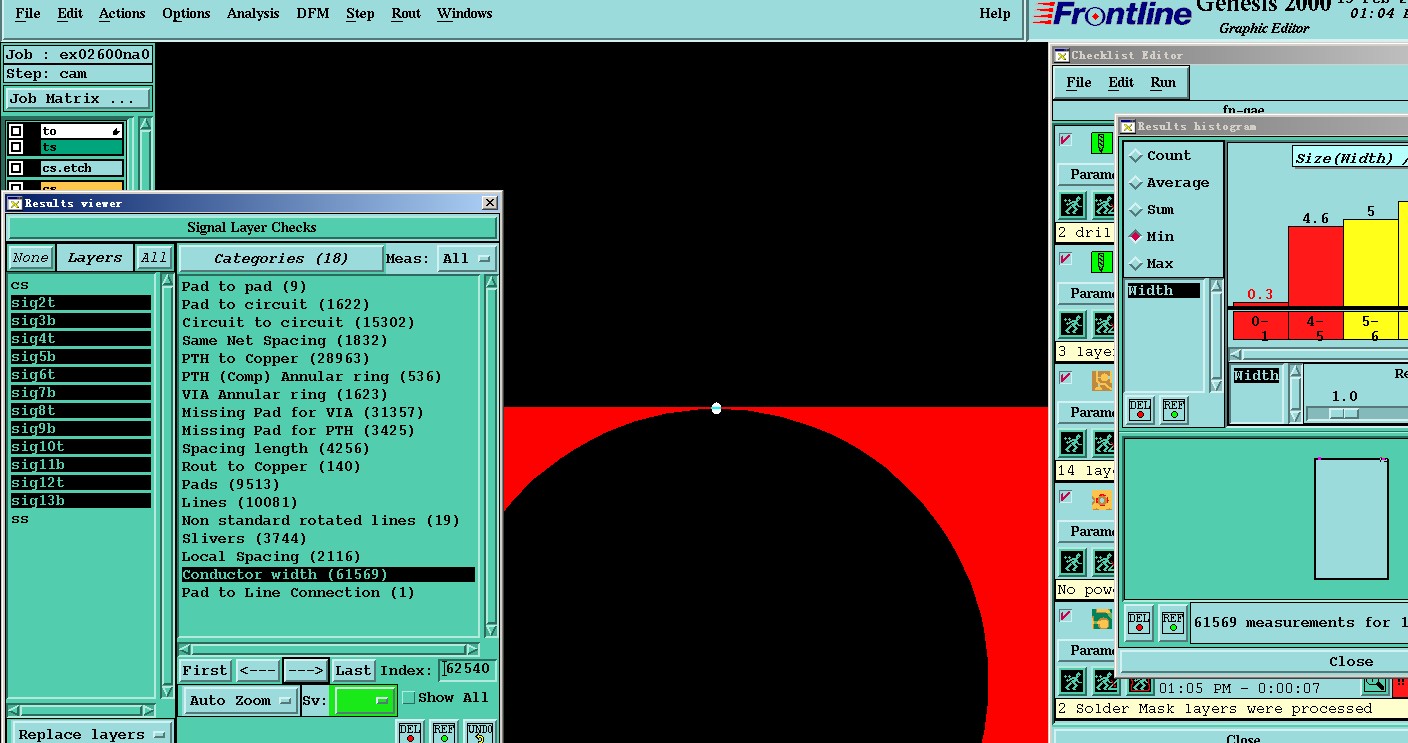Enable the Show All checkbox

pyautogui.click(x=408, y=698)
